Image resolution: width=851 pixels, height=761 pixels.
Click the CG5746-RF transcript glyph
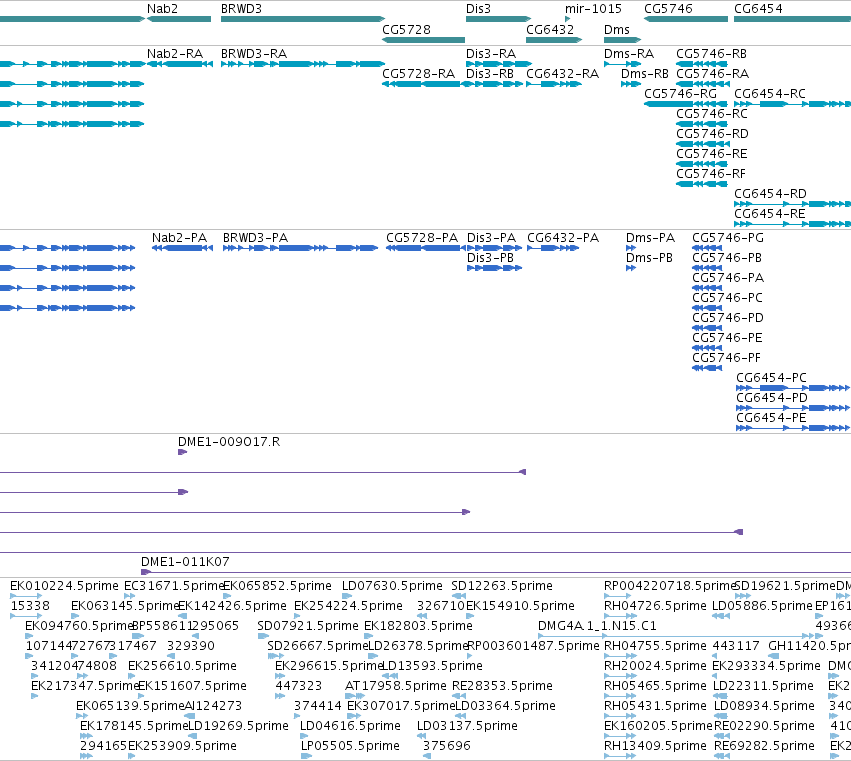coord(702,184)
